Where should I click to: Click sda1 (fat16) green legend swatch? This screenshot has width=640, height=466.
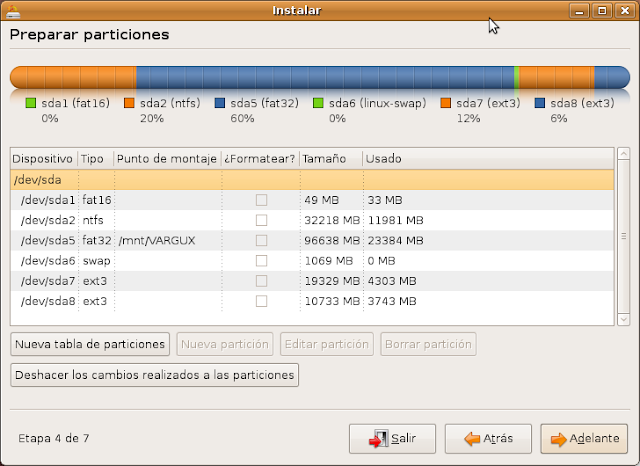pos(31,103)
